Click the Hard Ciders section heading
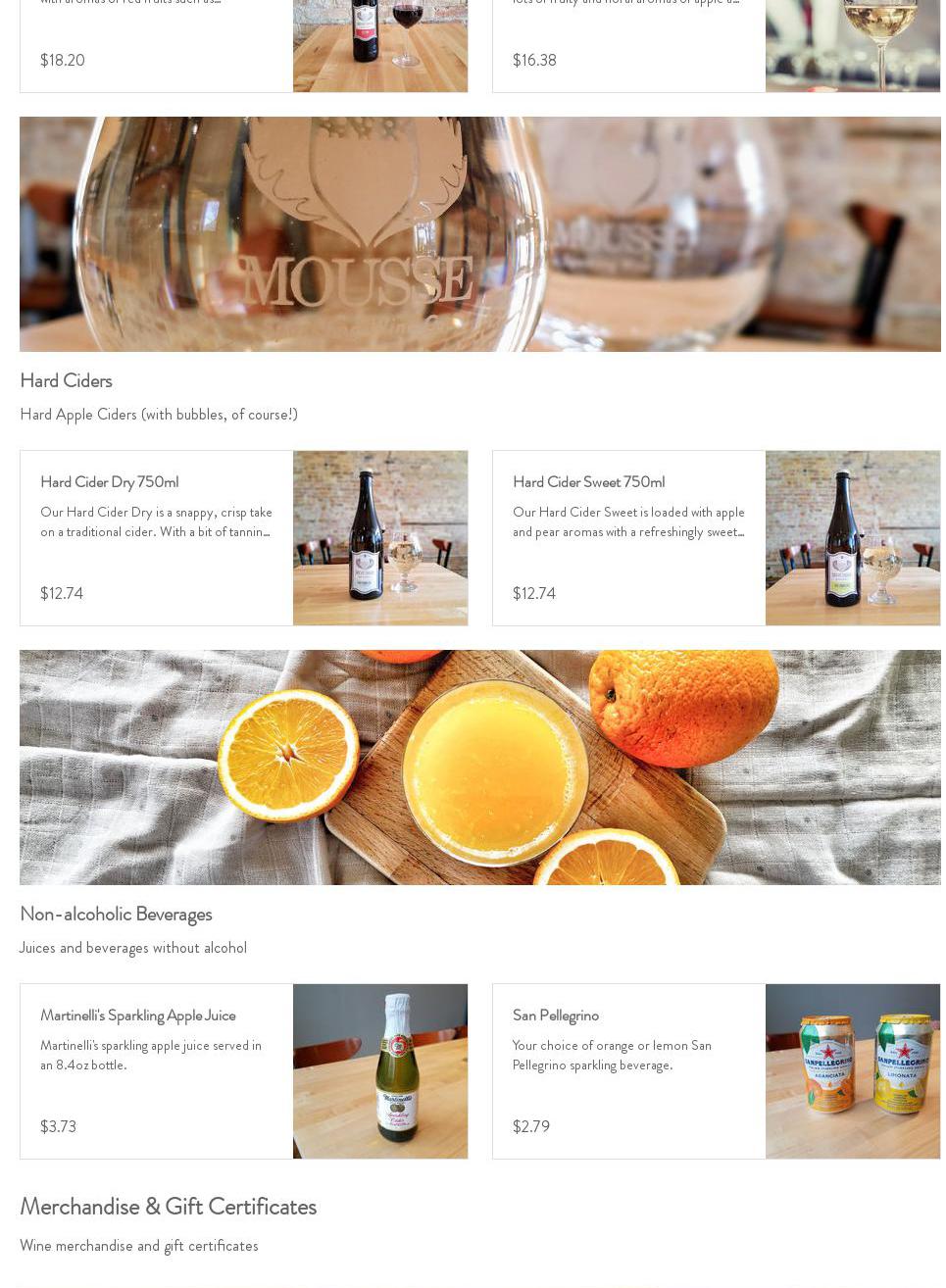Image resolution: width=946 pixels, height=1288 pixels. coord(66,380)
